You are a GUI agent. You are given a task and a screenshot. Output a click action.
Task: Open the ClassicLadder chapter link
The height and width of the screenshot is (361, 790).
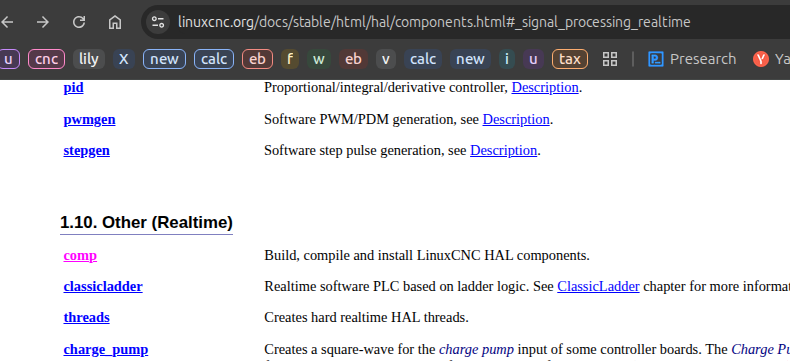point(598,286)
